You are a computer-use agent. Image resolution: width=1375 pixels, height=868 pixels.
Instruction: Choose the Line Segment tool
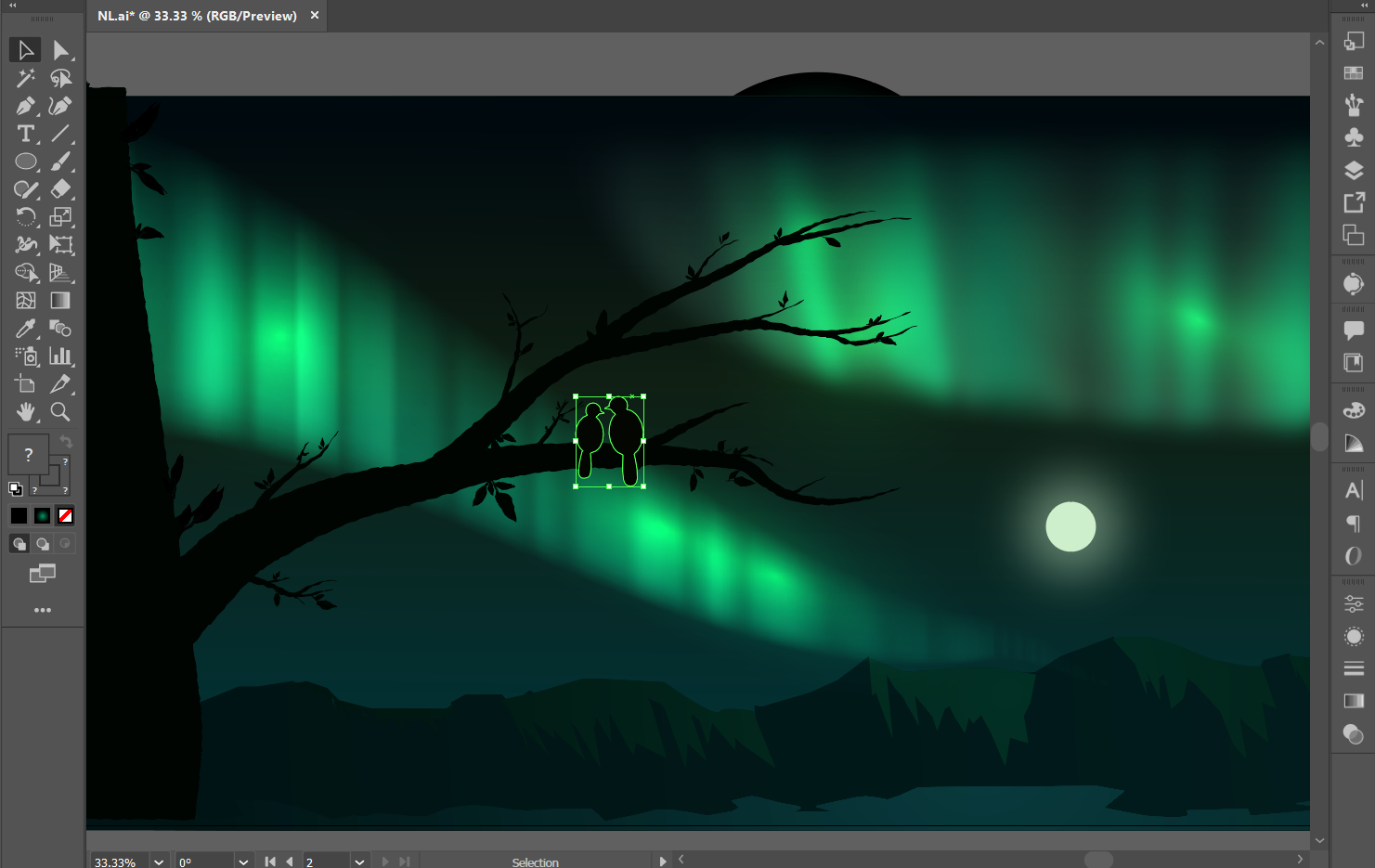tap(60, 134)
